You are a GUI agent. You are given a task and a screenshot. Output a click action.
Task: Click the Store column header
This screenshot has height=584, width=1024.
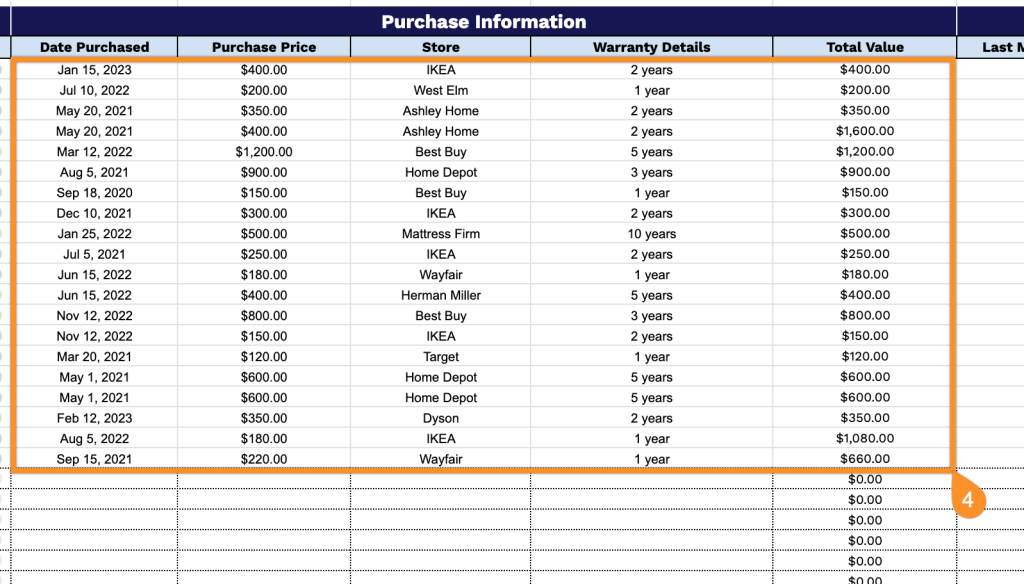(x=441, y=47)
